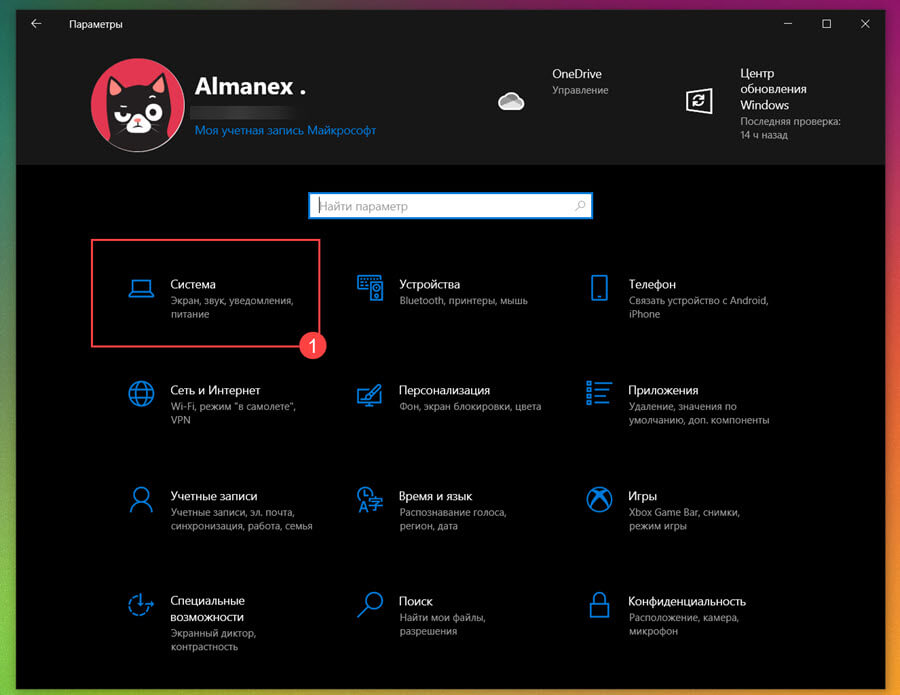Open the Игры category title

[x=642, y=496]
